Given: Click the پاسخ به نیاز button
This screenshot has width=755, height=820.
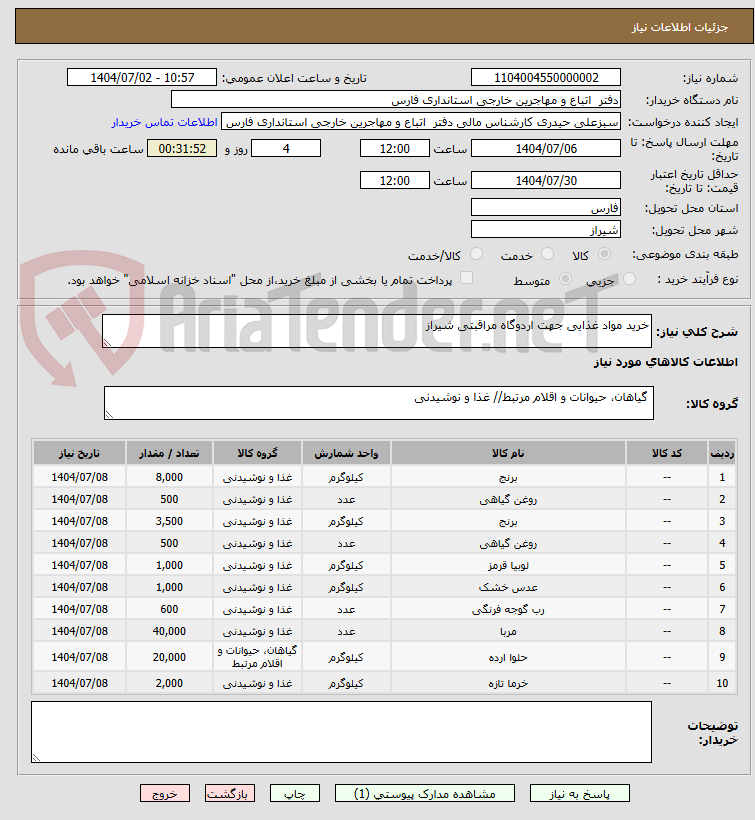Looking at the screenshot, I should tap(579, 793).
